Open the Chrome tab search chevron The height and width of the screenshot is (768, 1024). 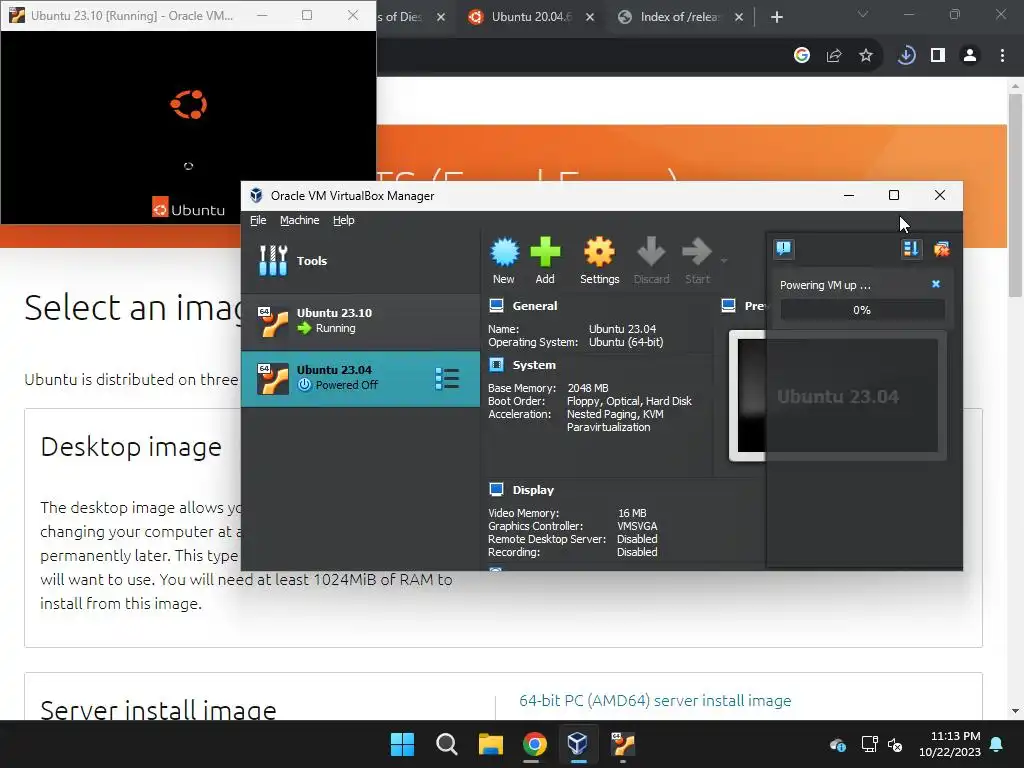[863, 14]
